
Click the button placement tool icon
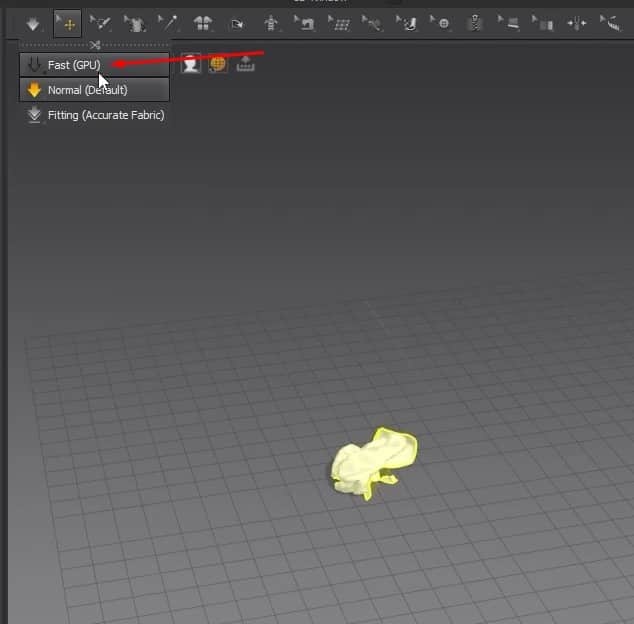pos(442,23)
